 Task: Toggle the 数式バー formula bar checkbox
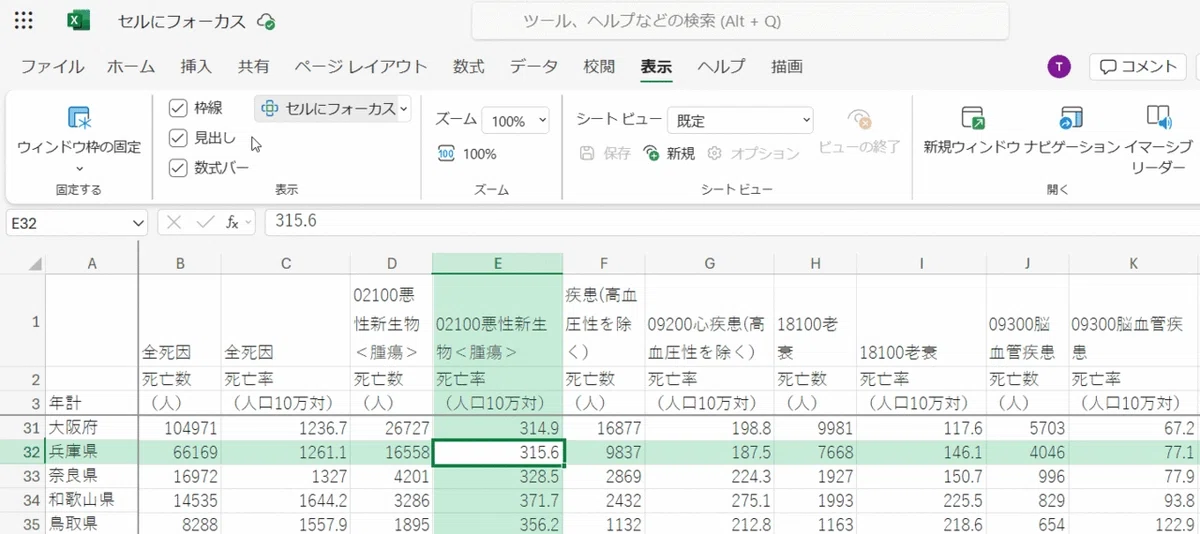click(178, 168)
